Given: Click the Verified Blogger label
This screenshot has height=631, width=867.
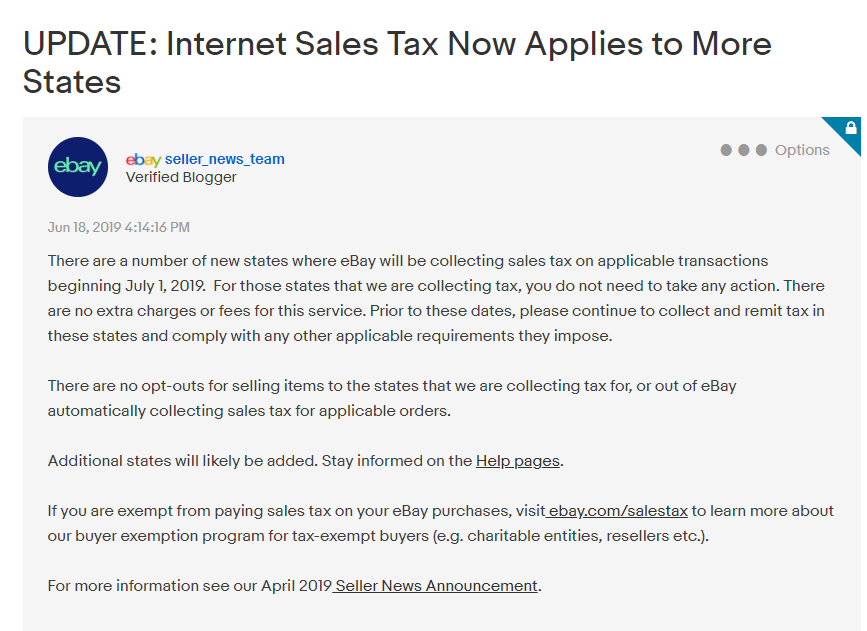Looking at the screenshot, I should click(181, 177).
